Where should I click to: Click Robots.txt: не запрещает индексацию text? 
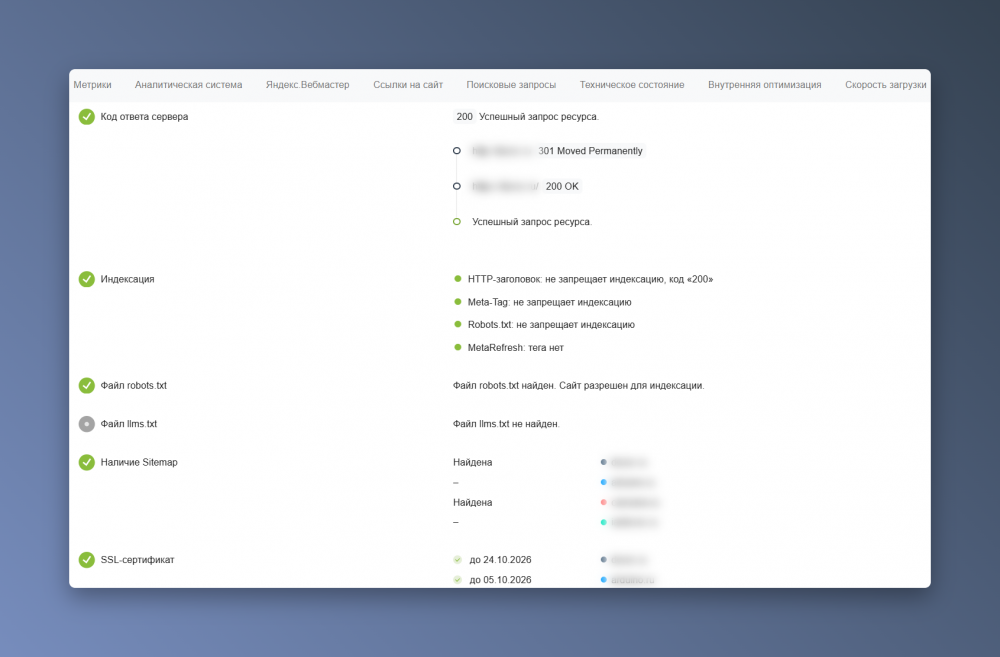pyautogui.click(x=551, y=325)
